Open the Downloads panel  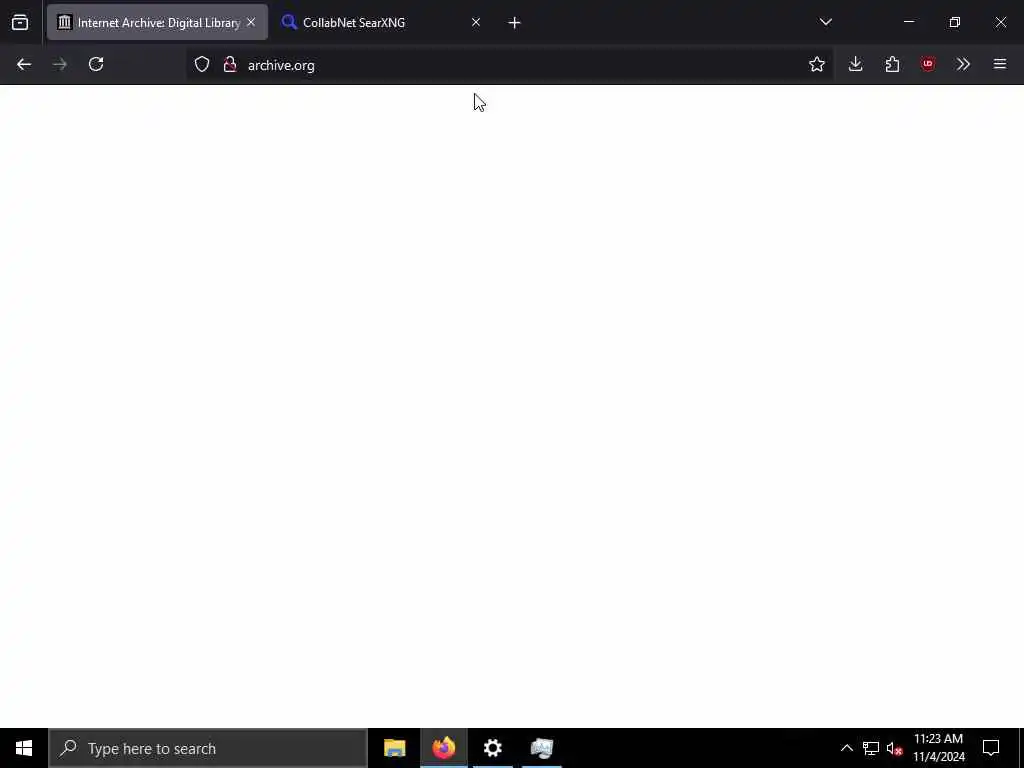click(x=856, y=64)
